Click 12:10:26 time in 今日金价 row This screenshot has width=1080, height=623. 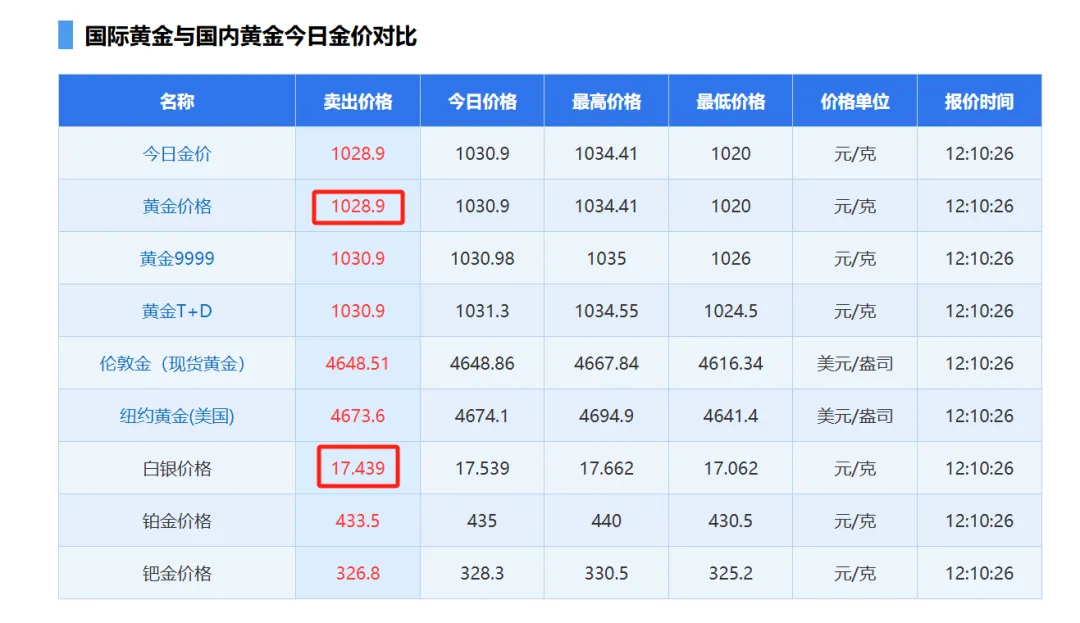click(979, 154)
